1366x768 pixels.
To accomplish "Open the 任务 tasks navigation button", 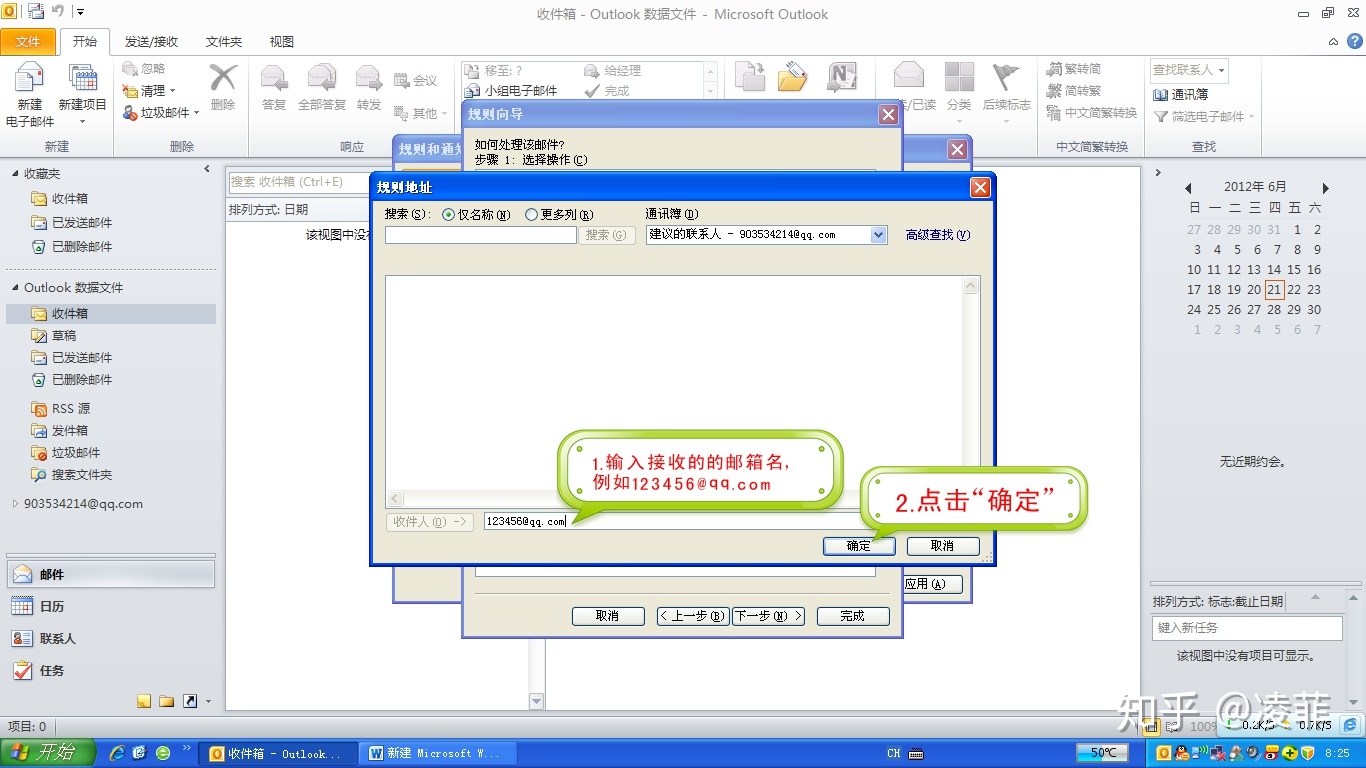I will click(x=110, y=670).
